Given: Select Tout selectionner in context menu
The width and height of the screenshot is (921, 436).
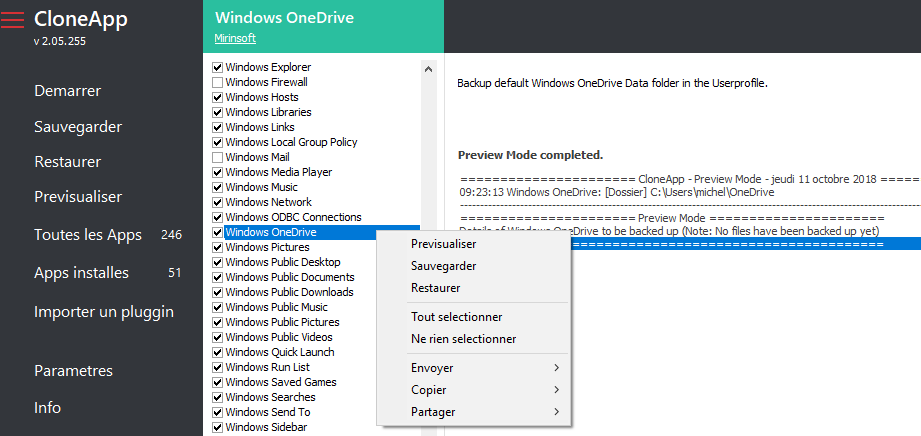Looking at the screenshot, I should pos(456,317).
